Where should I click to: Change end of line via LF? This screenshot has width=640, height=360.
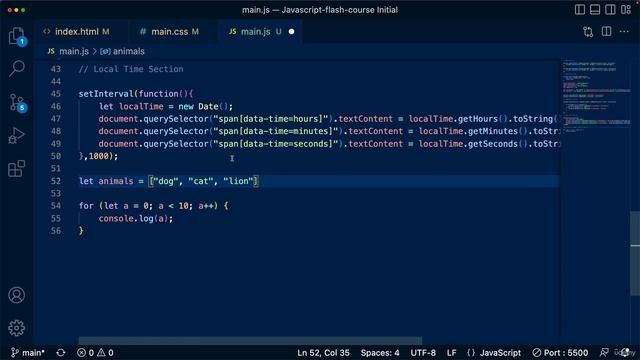coord(451,353)
